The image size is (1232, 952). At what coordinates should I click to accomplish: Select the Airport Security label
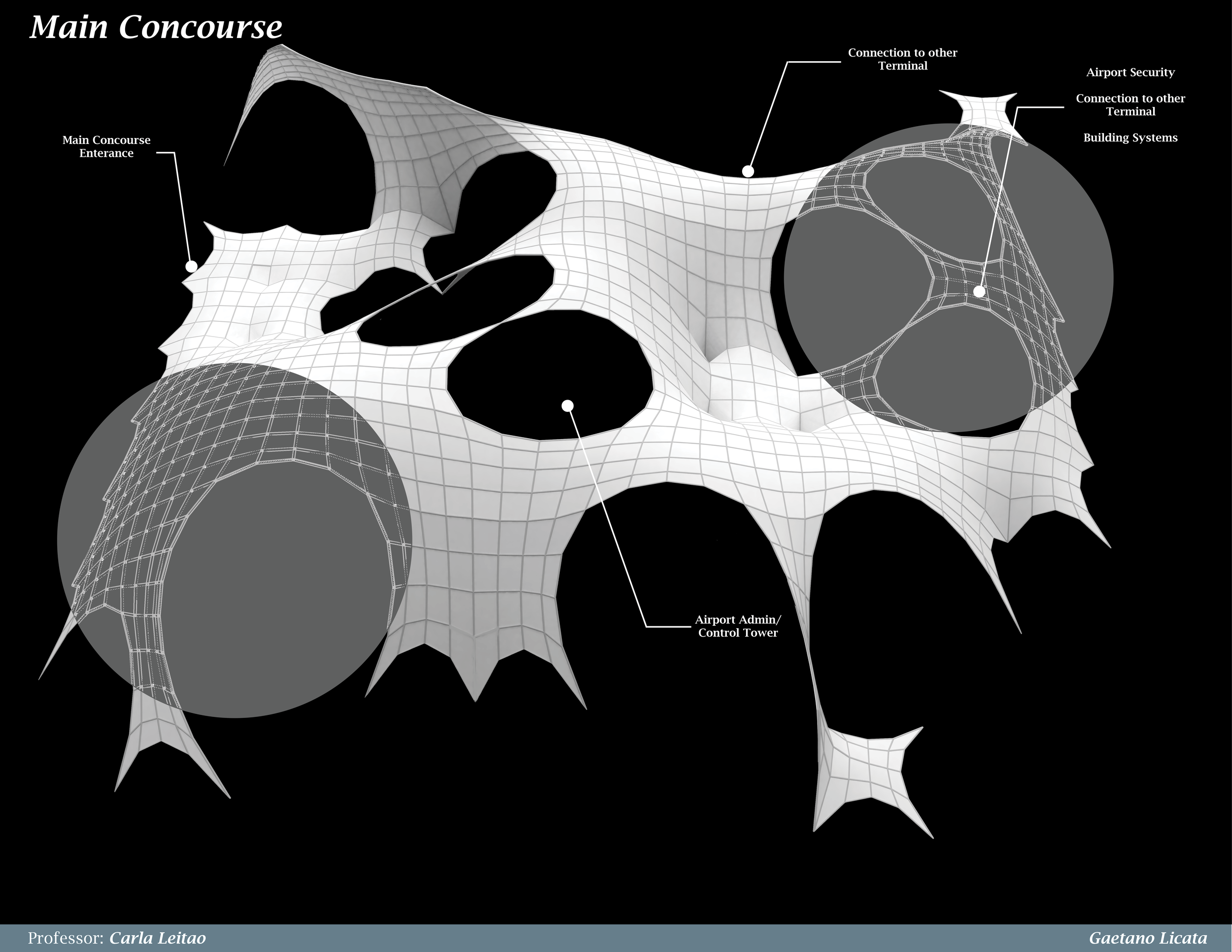point(1130,72)
